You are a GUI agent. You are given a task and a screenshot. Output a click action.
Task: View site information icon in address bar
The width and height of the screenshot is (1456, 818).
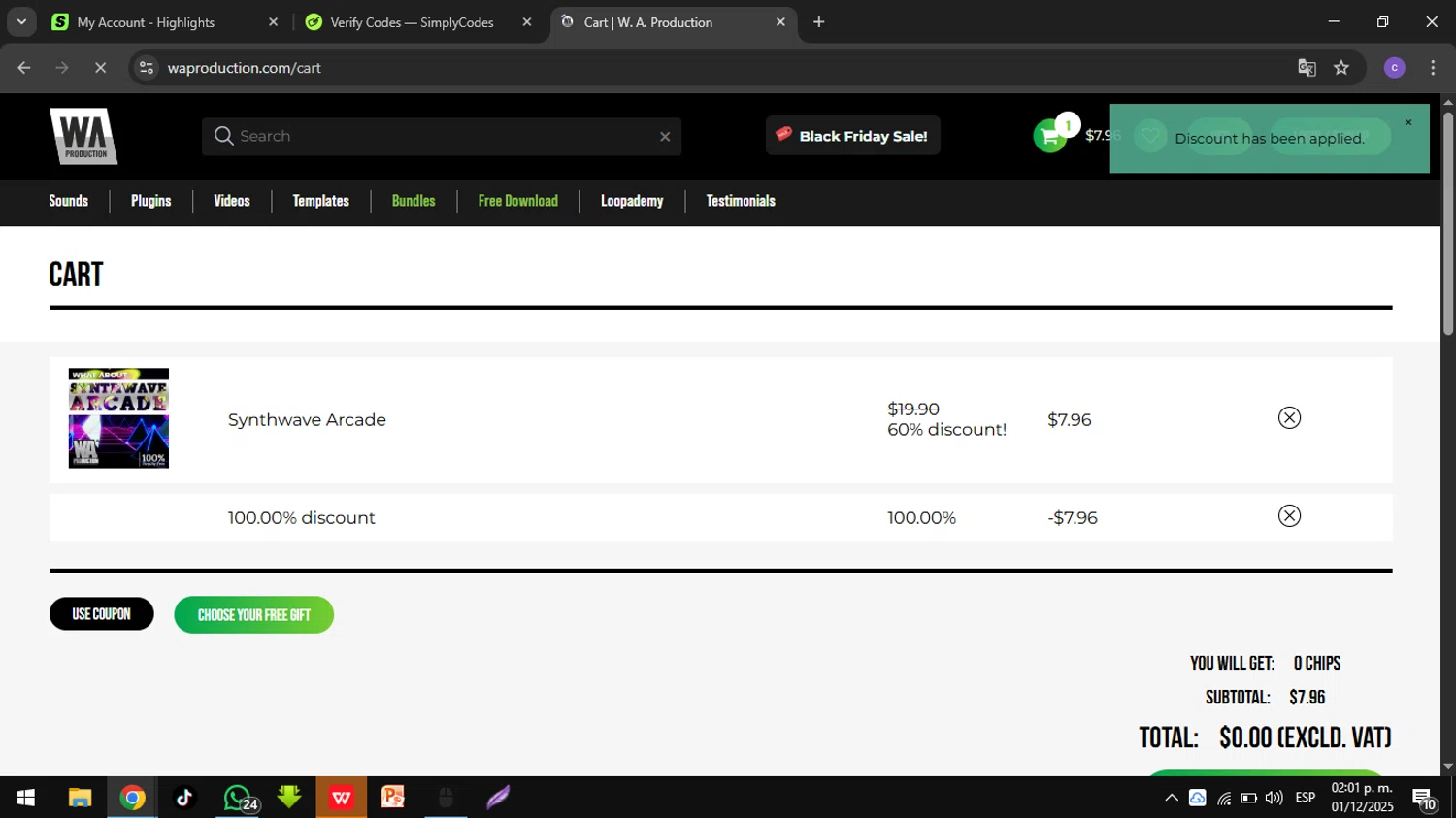pyautogui.click(x=146, y=68)
